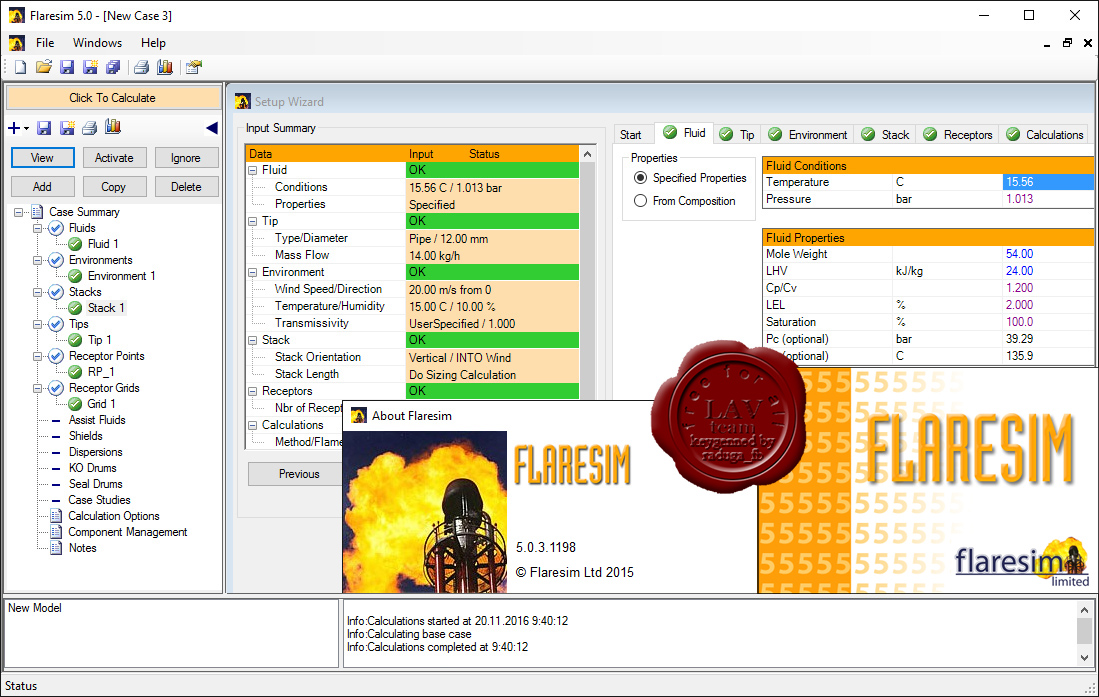Collapse Fluid row in Input Summary

coord(252,170)
